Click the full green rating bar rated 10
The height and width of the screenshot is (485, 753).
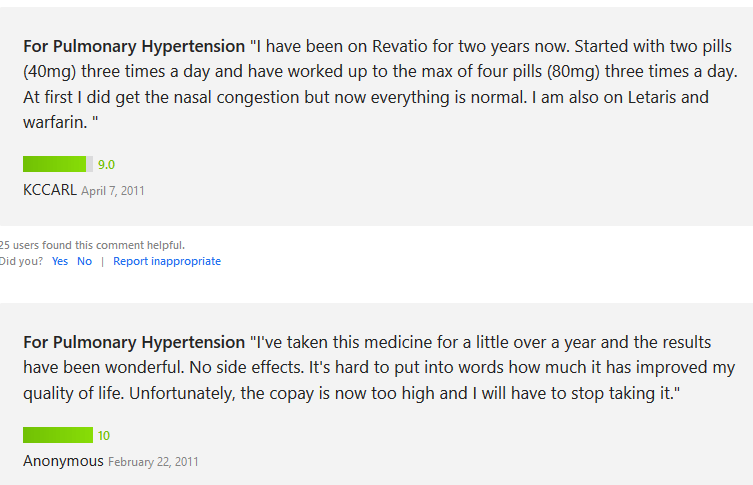pyautogui.click(x=58, y=435)
